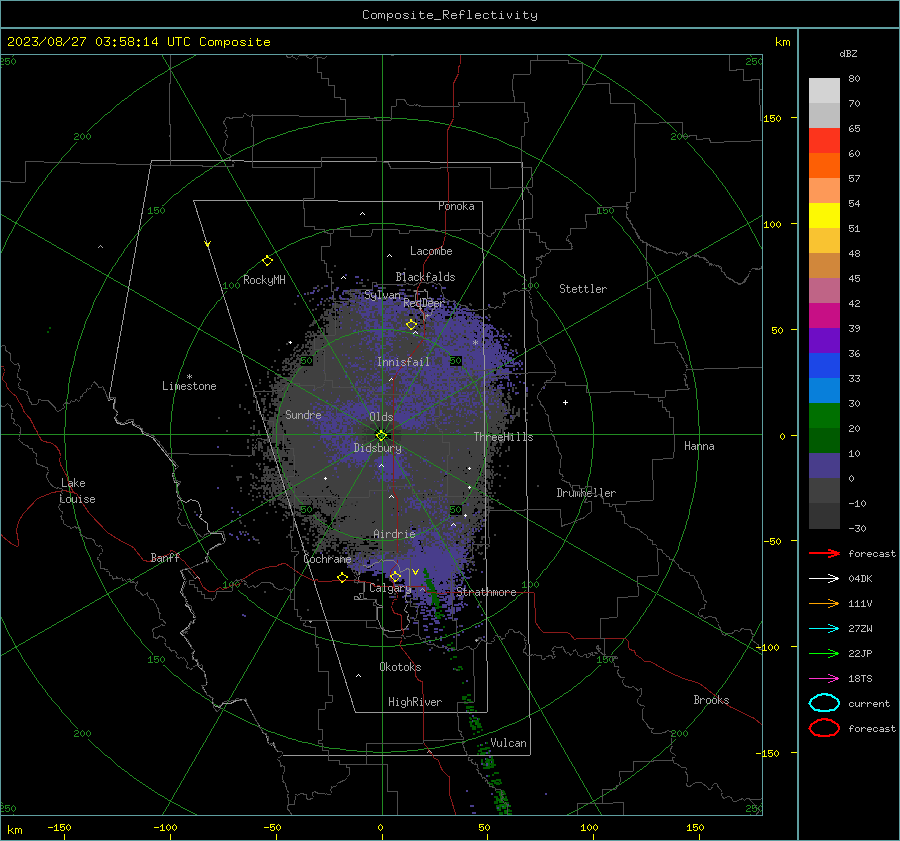Click the Lacombe town label
The width and height of the screenshot is (900, 841).
[431, 251]
